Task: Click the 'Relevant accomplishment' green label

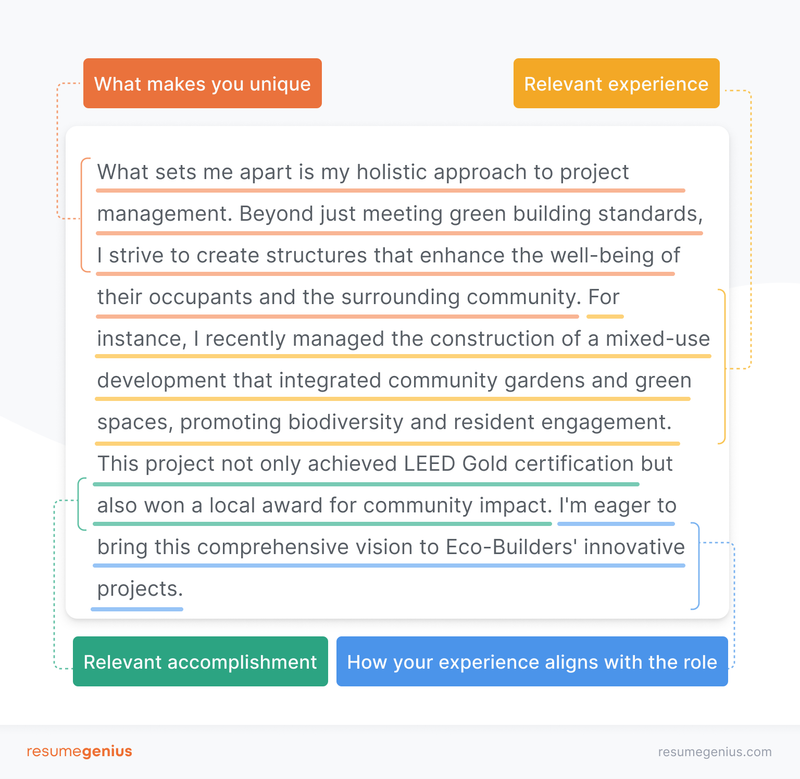Action: tap(200, 662)
